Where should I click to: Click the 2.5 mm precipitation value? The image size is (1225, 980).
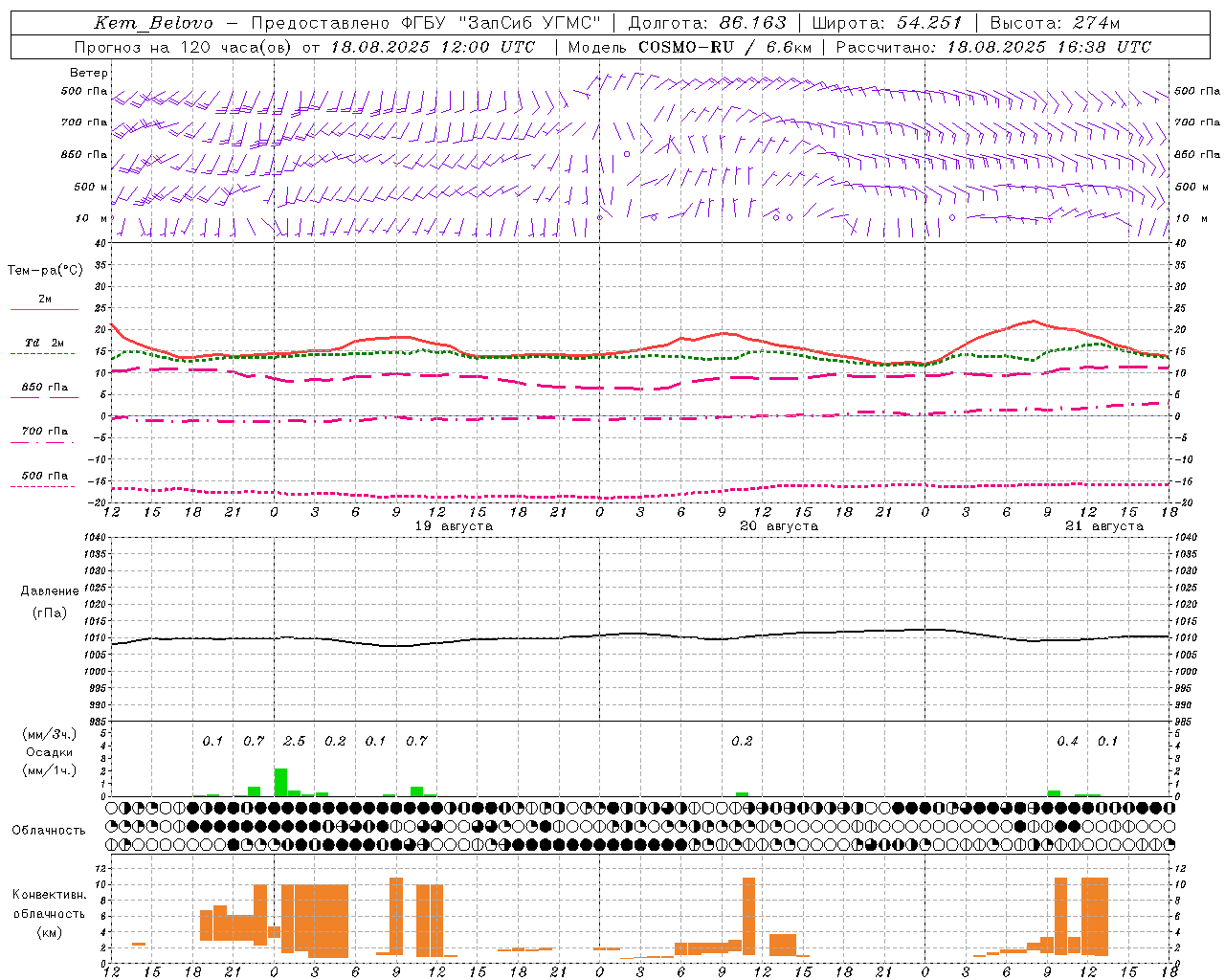(x=294, y=741)
